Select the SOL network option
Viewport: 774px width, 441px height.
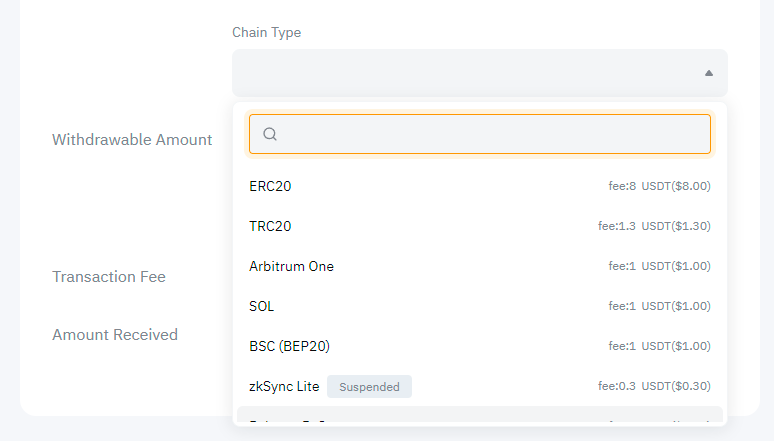261,306
